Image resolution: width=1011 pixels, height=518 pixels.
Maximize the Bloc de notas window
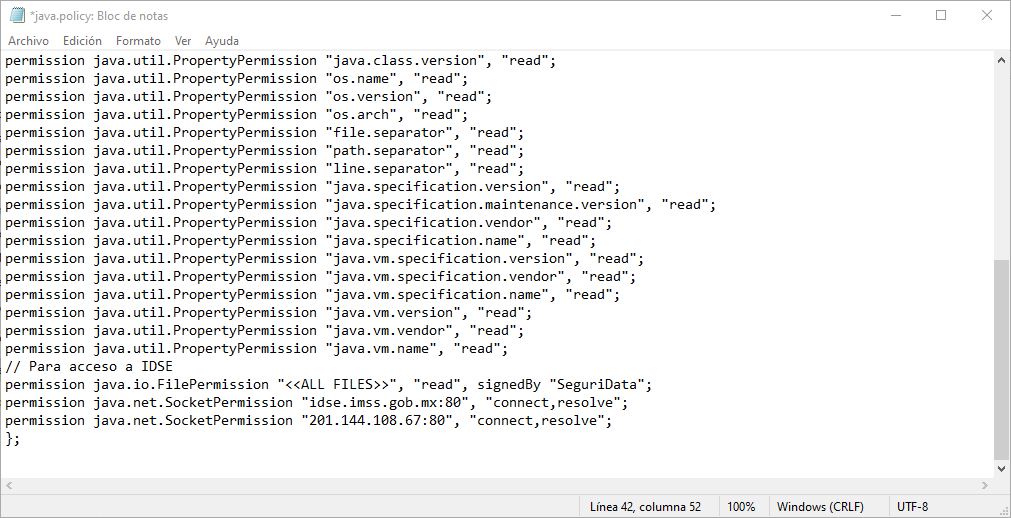click(941, 15)
